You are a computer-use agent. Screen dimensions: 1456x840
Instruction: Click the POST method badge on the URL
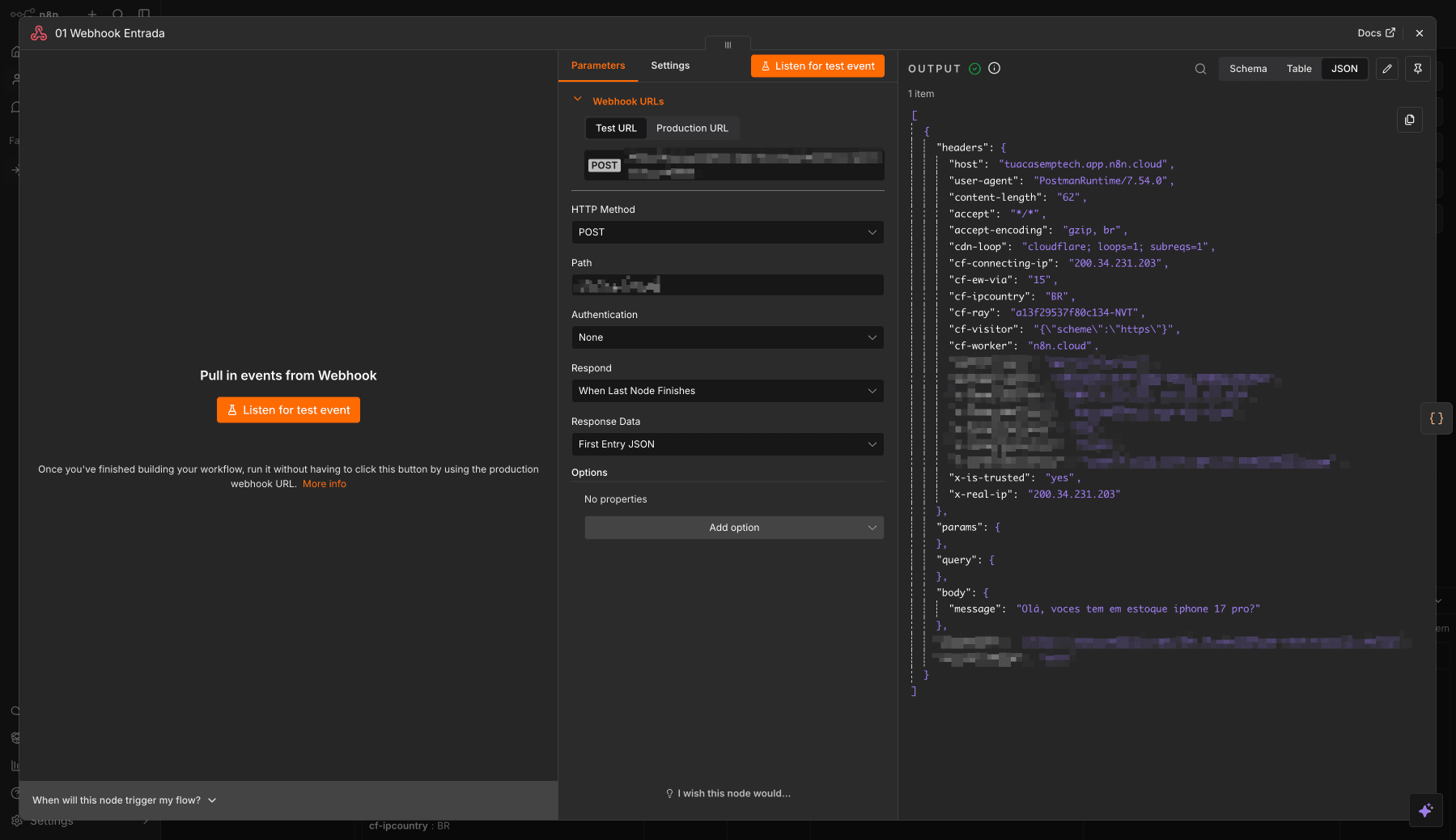tap(605, 165)
